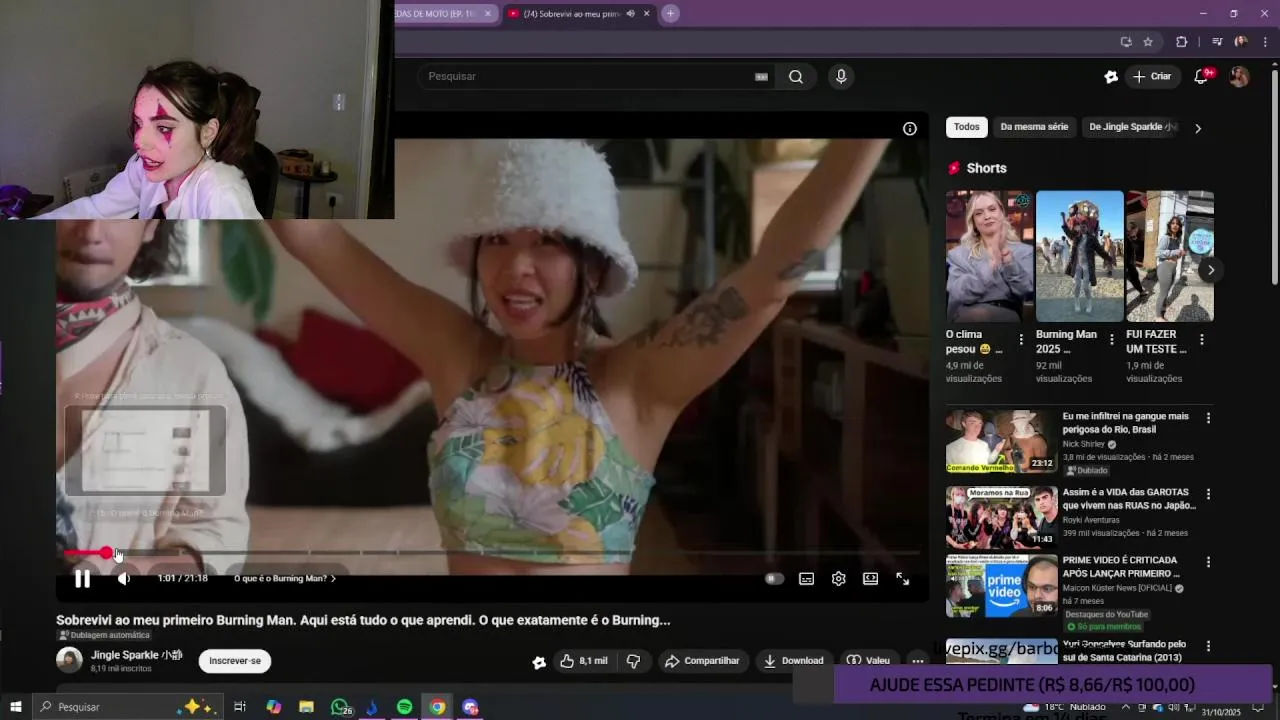Screen dimensions: 1280x720
Task: Open Spotify from the taskbar
Action: (x=404, y=707)
